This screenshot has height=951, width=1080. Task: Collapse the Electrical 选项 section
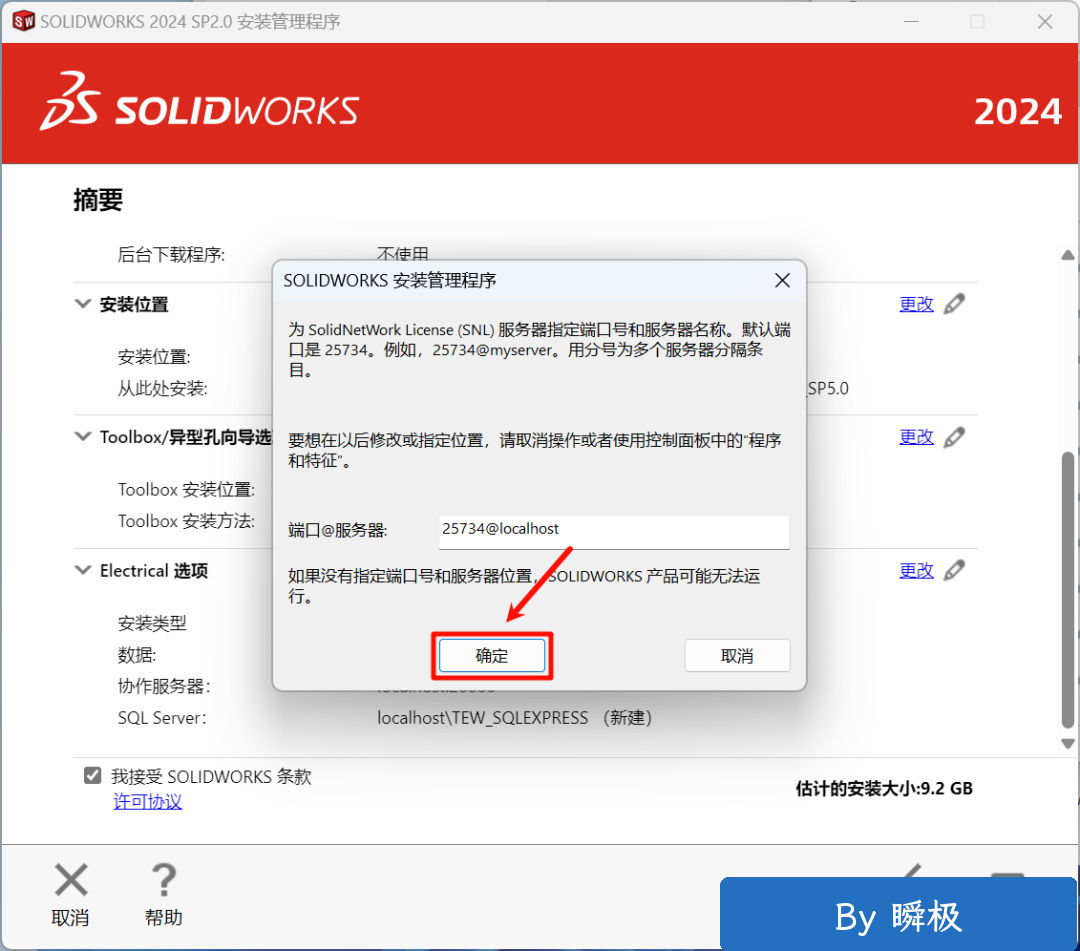click(x=83, y=570)
